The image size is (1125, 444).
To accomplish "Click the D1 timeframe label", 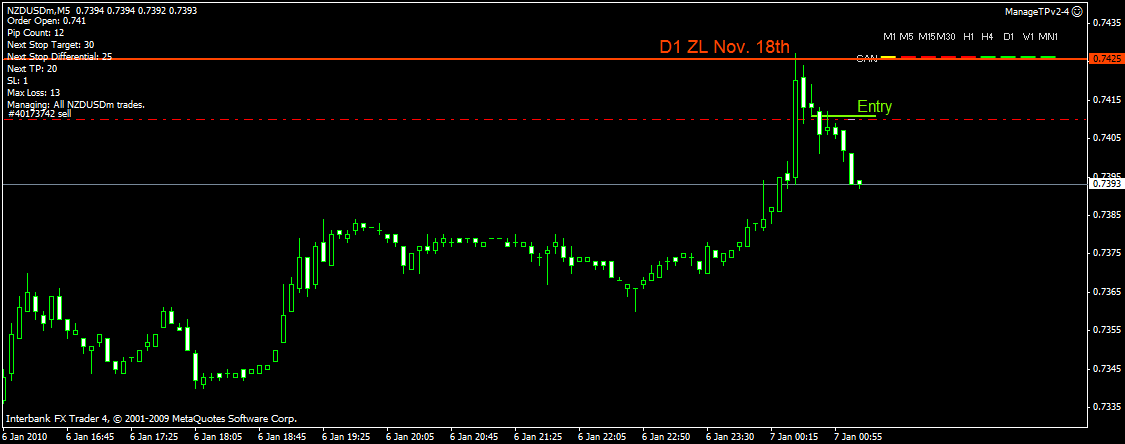I will point(1009,36).
